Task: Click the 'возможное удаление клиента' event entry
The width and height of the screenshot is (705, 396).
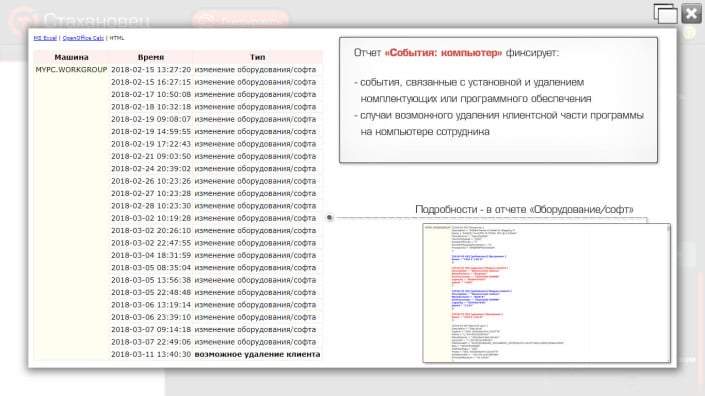Action: [x=257, y=354]
